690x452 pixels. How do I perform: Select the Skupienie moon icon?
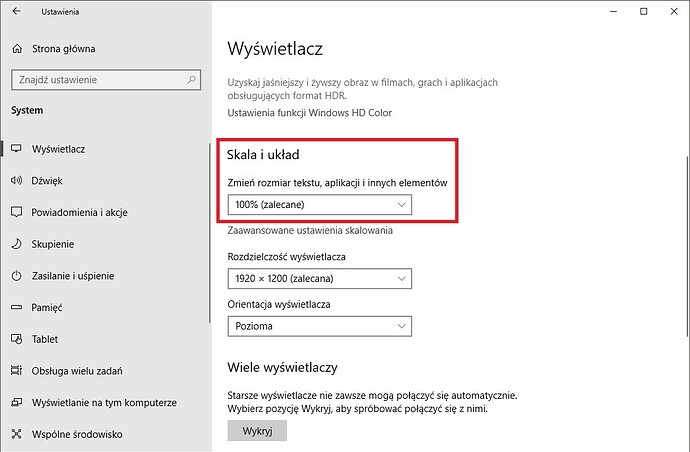[16, 244]
